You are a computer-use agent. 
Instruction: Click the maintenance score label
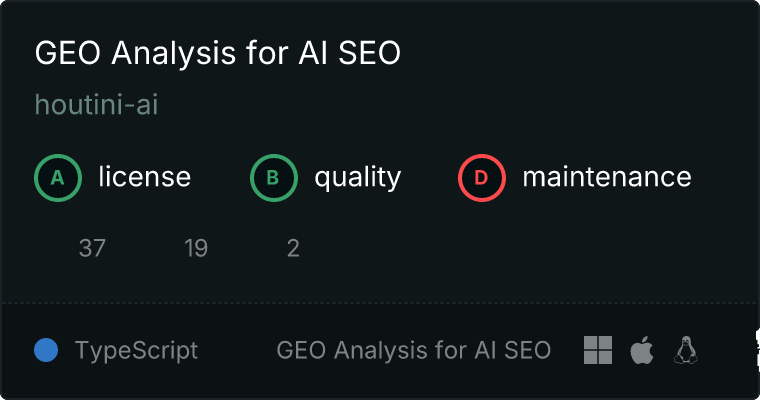coord(607,177)
